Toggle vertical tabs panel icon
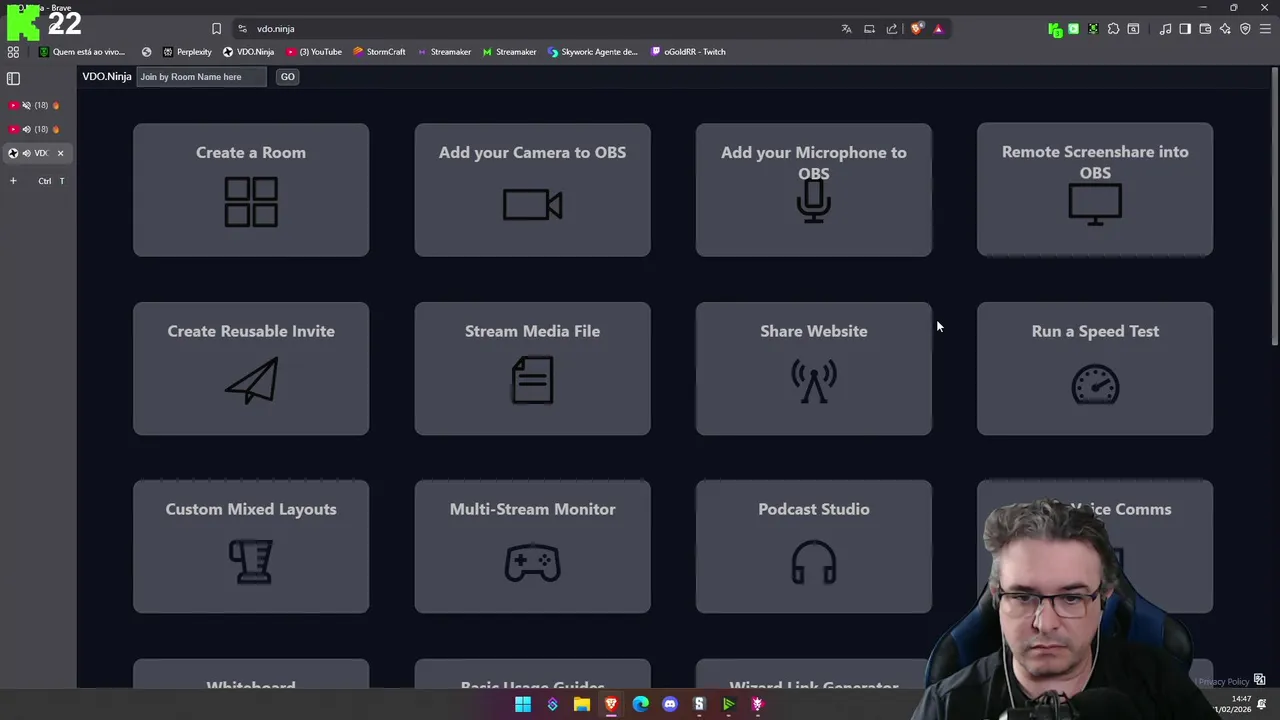The height and width of the screenshot is (720, 1280). tap(13, 78)
